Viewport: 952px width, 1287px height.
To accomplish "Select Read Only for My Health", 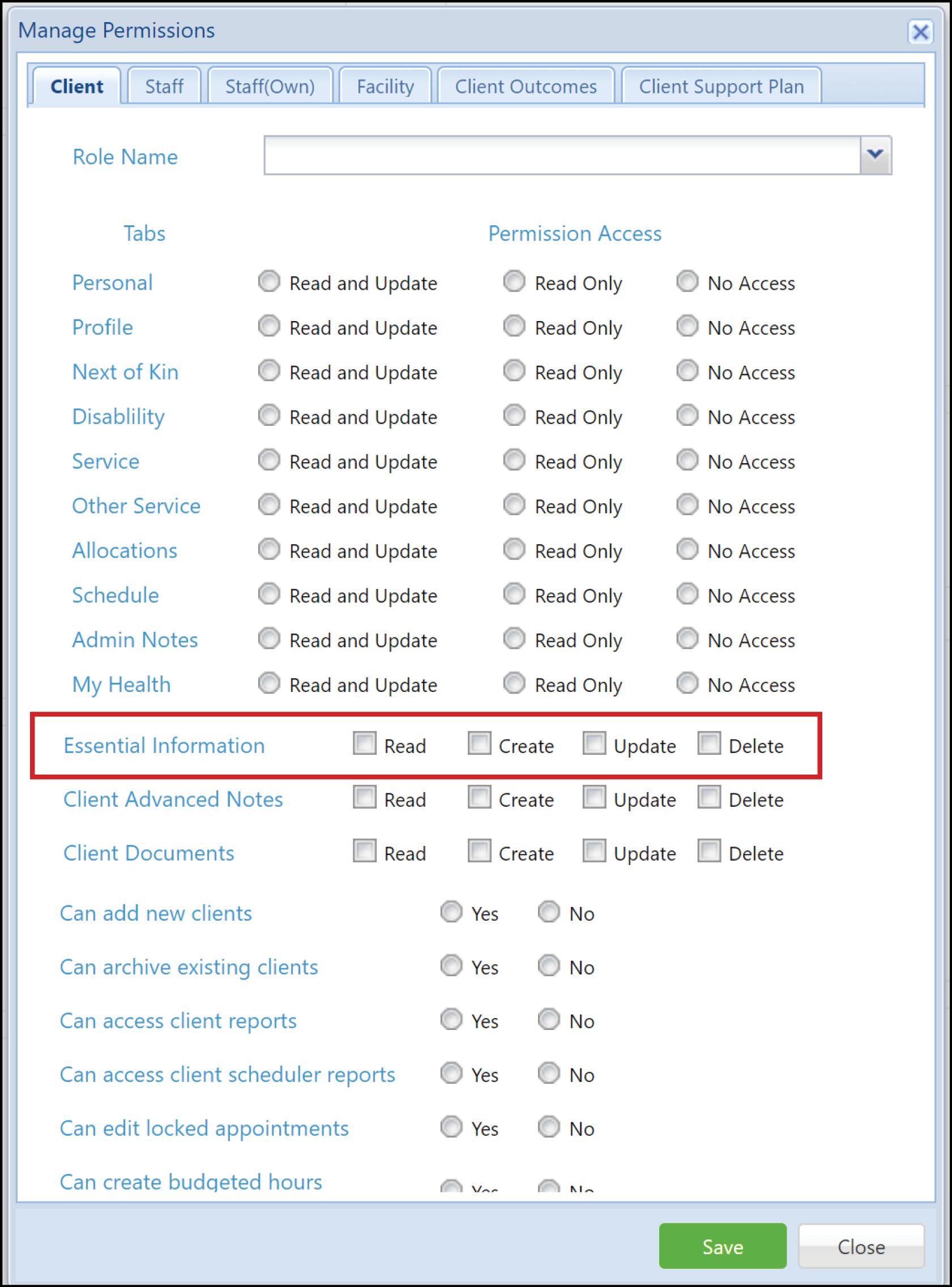I will click(514, 683).
